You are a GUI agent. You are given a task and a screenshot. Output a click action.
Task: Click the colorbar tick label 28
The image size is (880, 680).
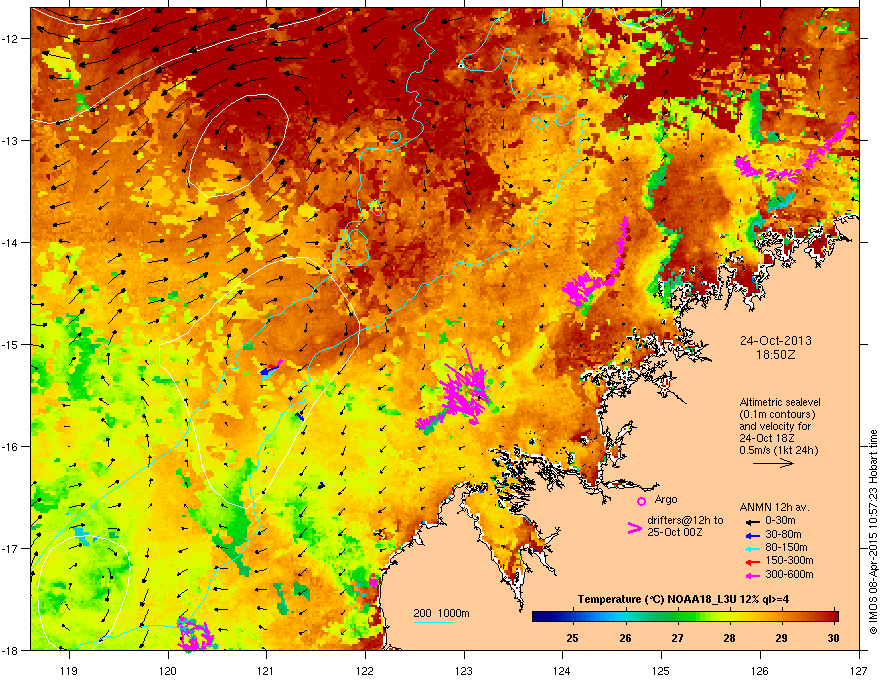pyautogui.click(x=729, y=638)
